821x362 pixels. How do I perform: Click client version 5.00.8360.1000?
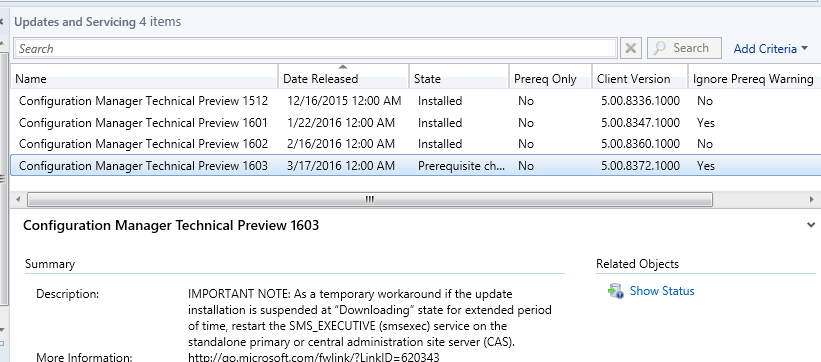pyautogui.click(x=640, y=144)
